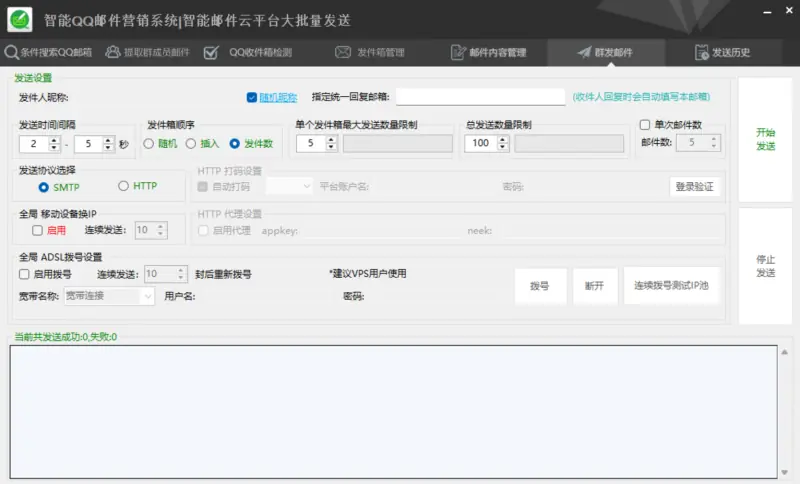Open the 条件搜索QQ邮箱 tab

coord(48,52)
